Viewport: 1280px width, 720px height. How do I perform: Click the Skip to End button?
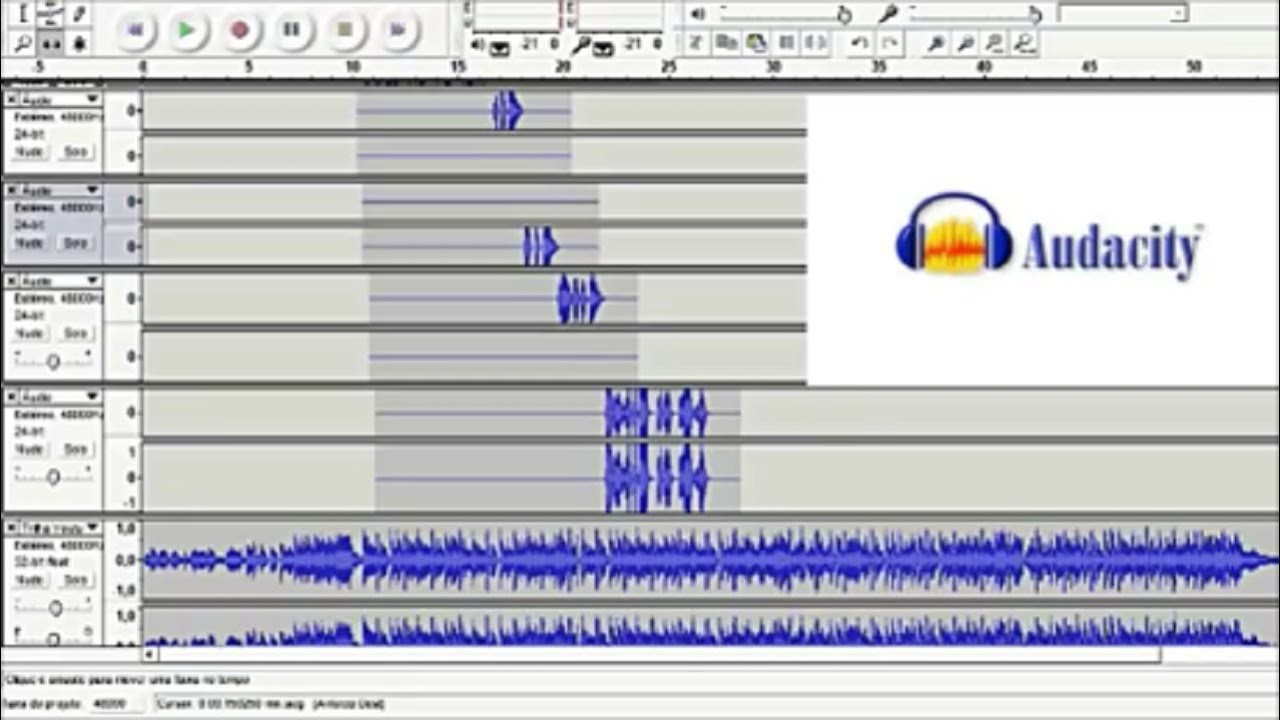click(397, 30)
